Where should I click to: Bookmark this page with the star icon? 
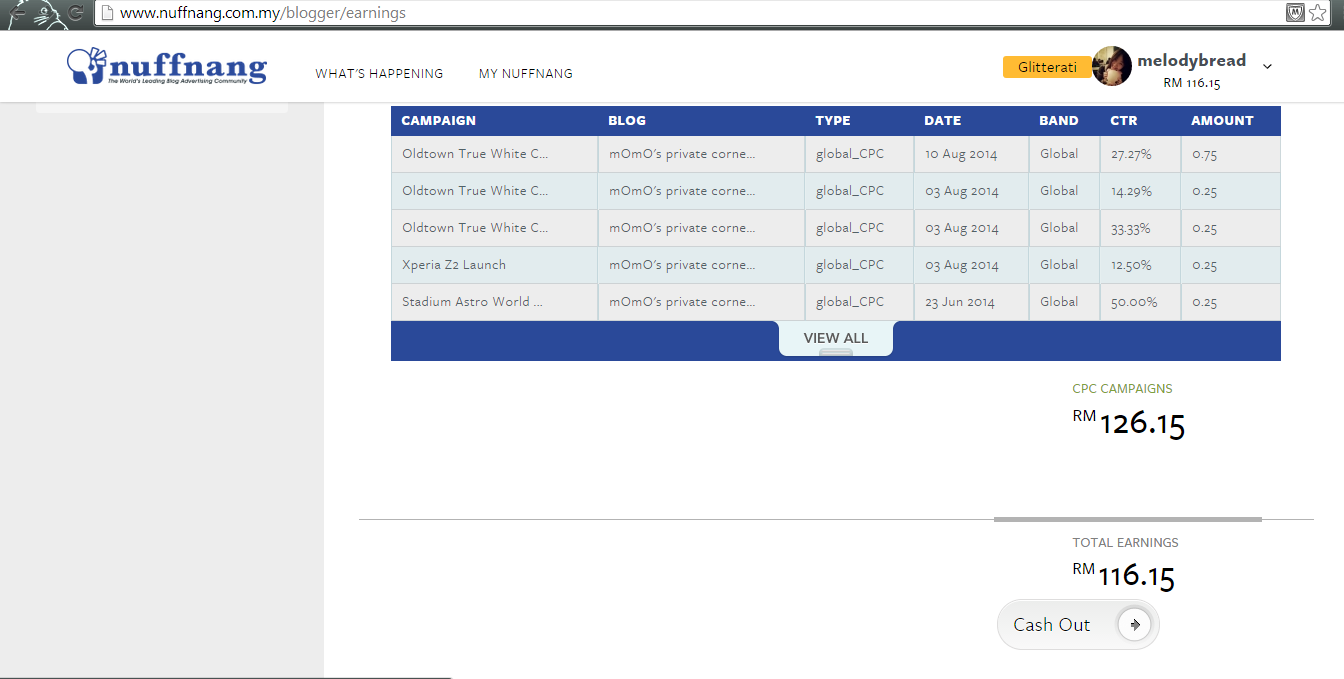1317,13
